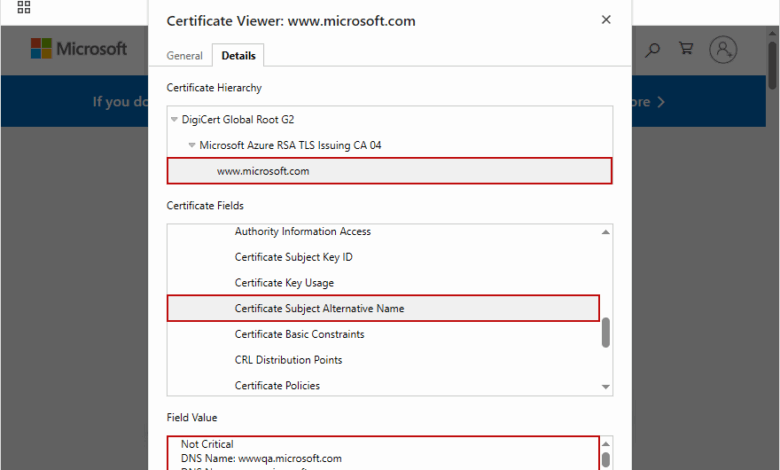Click the banner chevron link arrow

tap(661, 102)
